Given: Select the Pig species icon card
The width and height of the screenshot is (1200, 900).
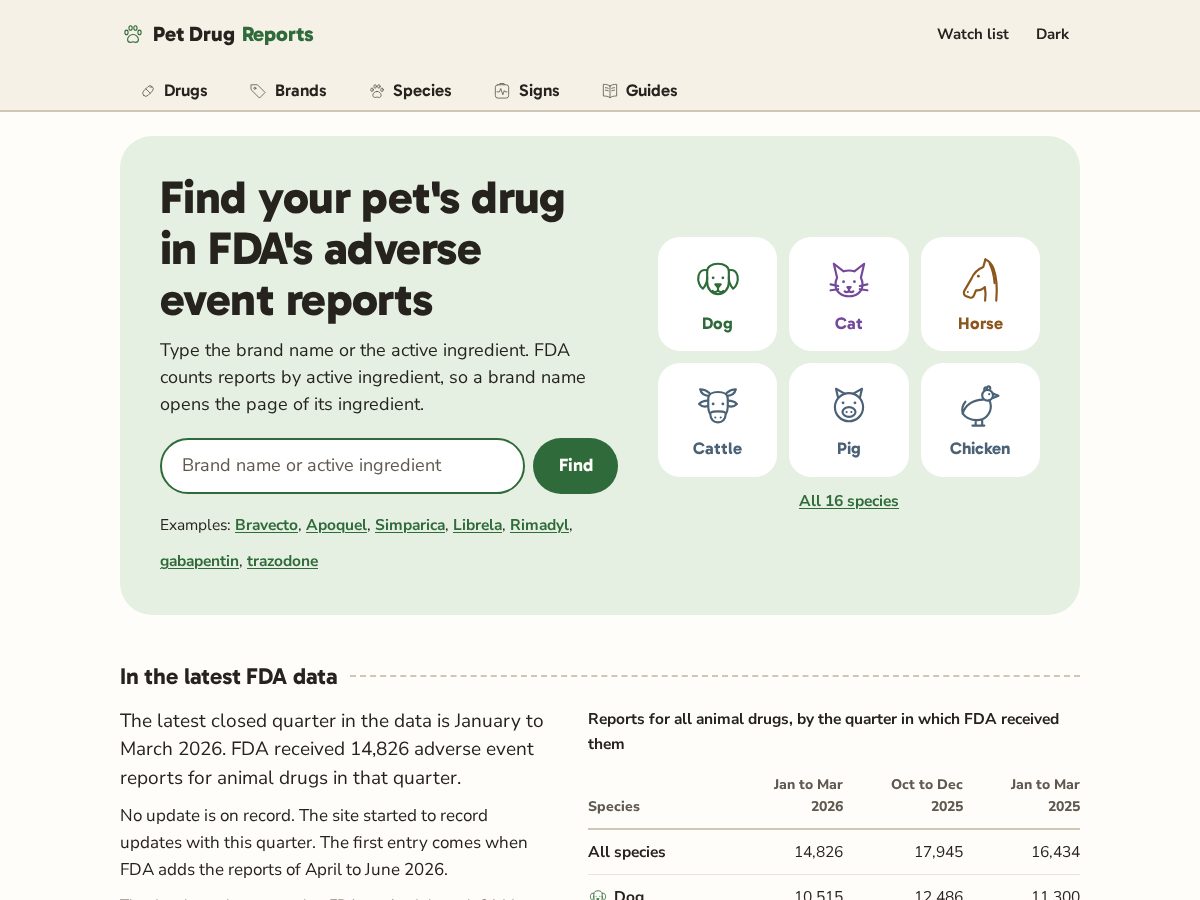Looking at the screenshot, I should point(849,420).
